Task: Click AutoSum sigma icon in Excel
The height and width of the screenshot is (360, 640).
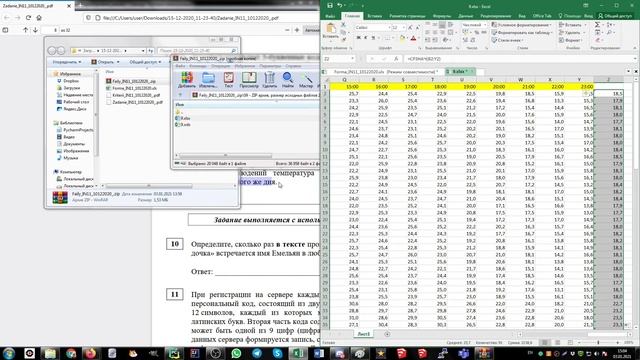Action: coord(597,25)
